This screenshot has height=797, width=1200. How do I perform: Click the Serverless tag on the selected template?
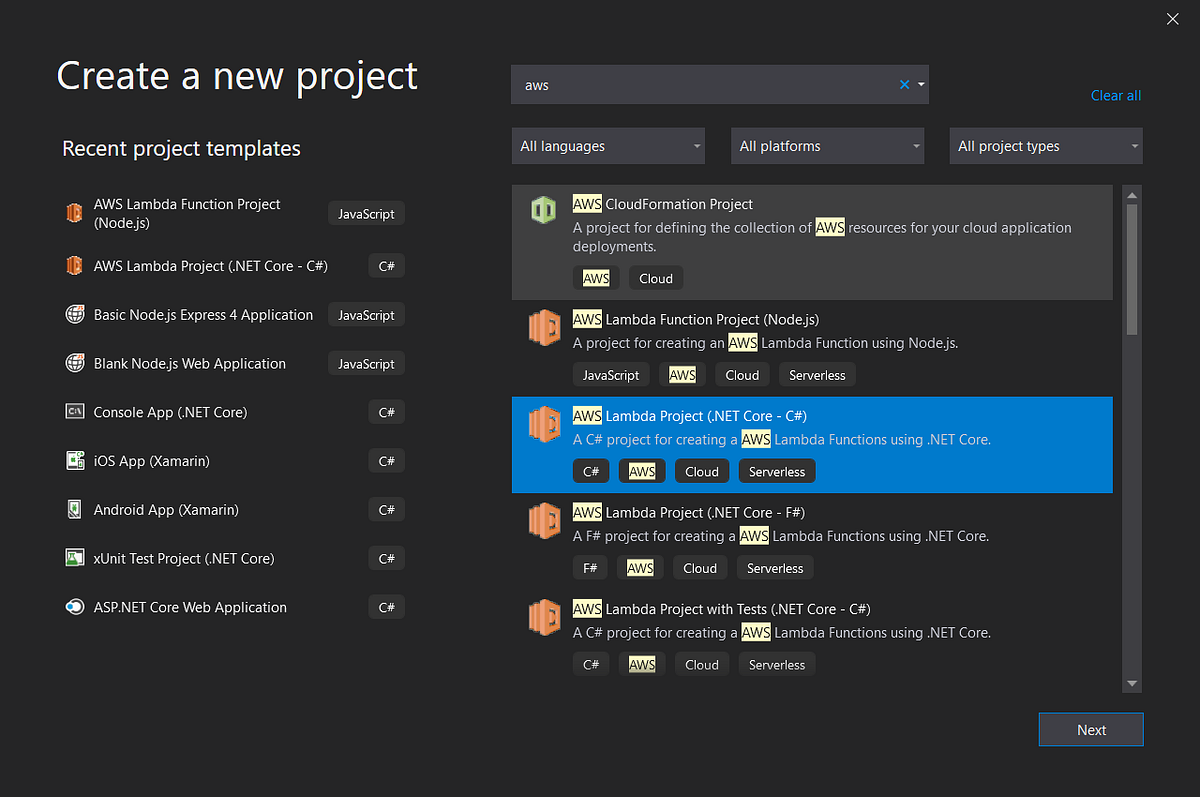click(x=777, y=470)
